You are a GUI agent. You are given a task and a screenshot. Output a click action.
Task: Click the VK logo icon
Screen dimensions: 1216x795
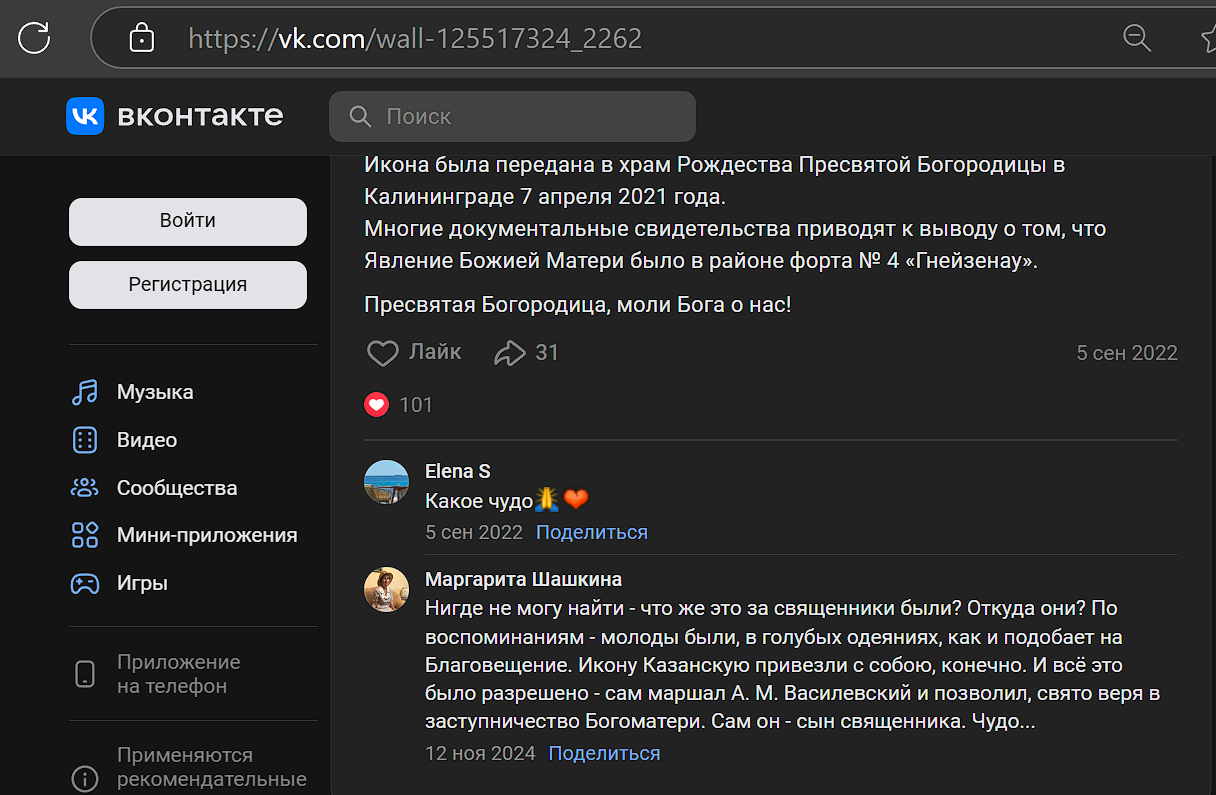coord(85,116)
